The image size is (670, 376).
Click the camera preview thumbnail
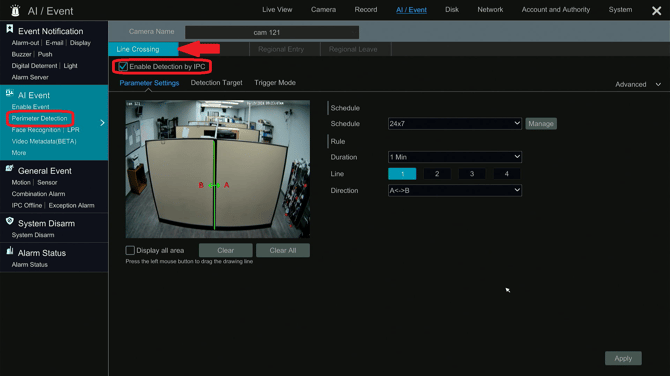(217, 169)
